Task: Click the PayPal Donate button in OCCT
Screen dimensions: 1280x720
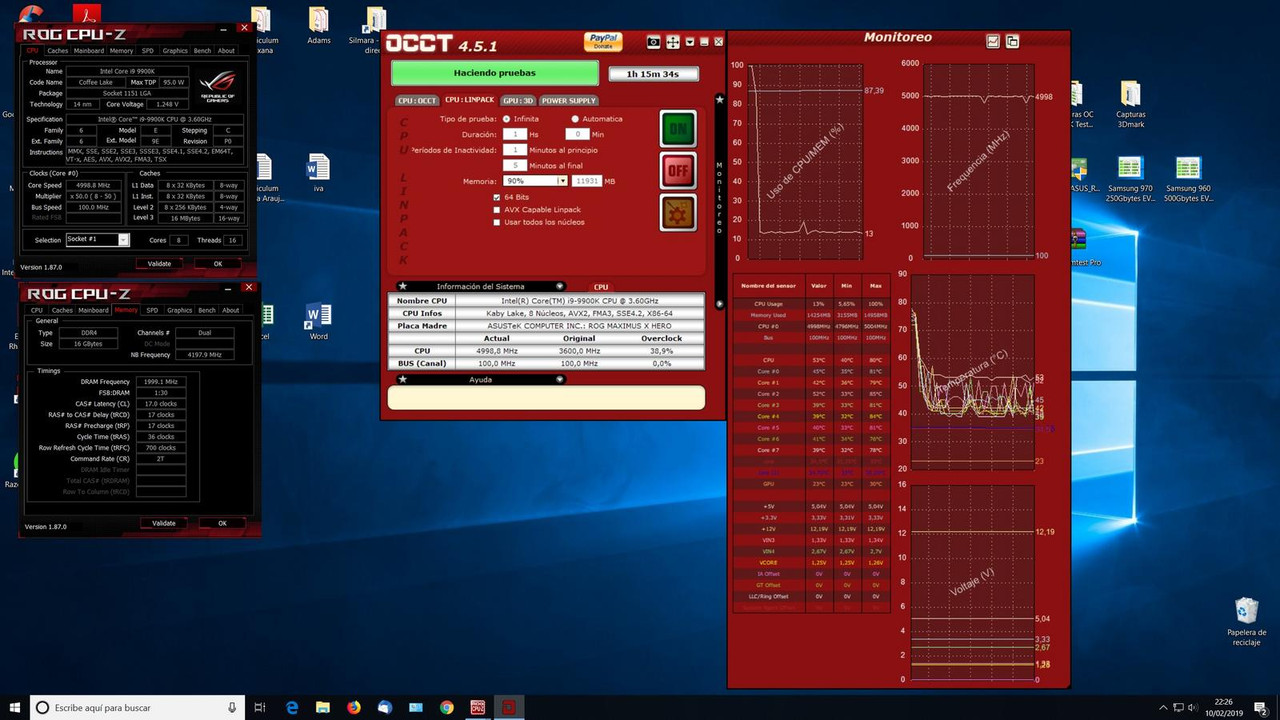Action: click(603, 41)
